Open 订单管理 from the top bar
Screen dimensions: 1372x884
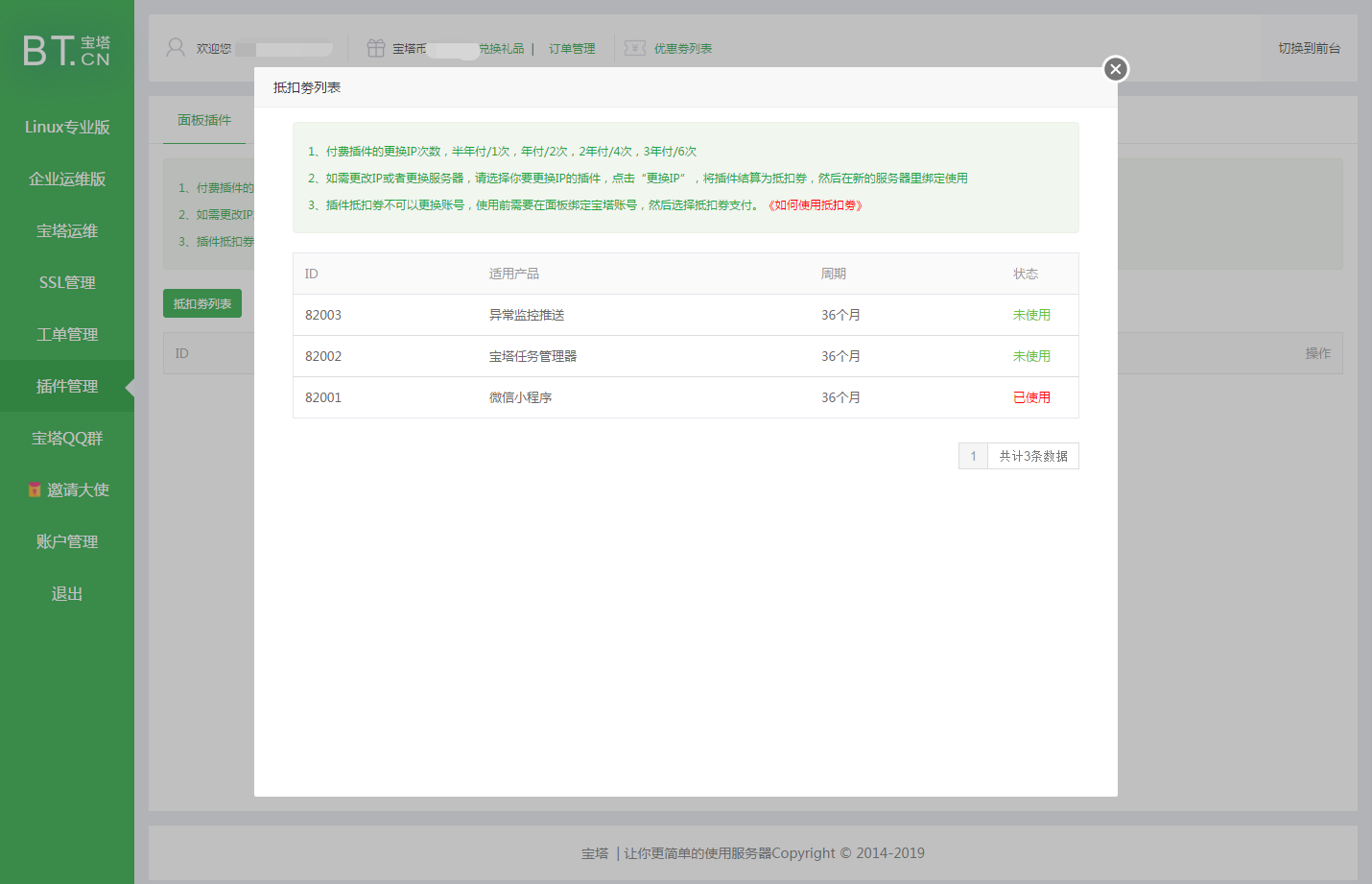coord(570,48)
